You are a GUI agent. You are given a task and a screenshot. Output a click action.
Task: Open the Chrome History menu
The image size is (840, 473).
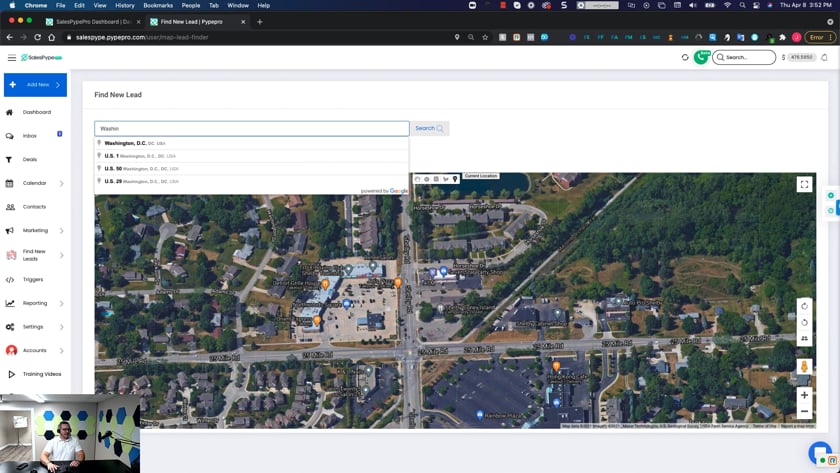[x=125, y=5]
